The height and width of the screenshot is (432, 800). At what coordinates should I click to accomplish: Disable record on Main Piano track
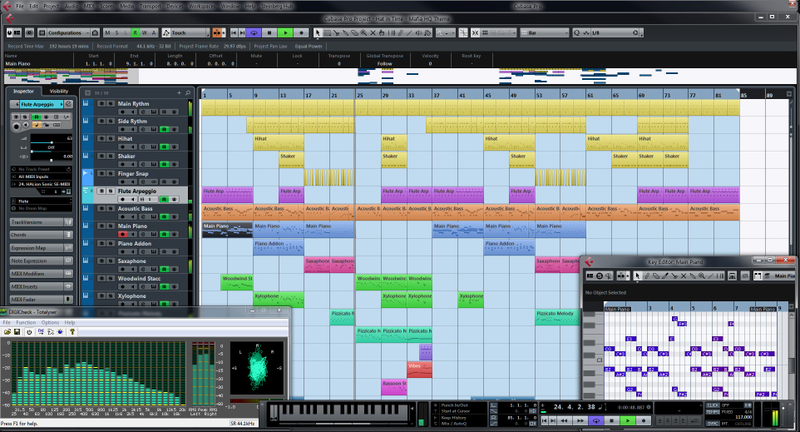(122, 234)
